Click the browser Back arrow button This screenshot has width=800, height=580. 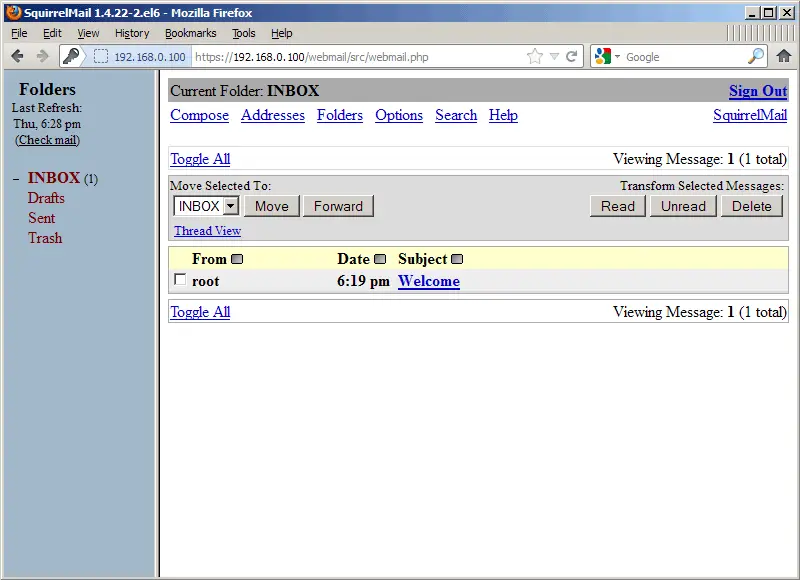pos(18,56)
